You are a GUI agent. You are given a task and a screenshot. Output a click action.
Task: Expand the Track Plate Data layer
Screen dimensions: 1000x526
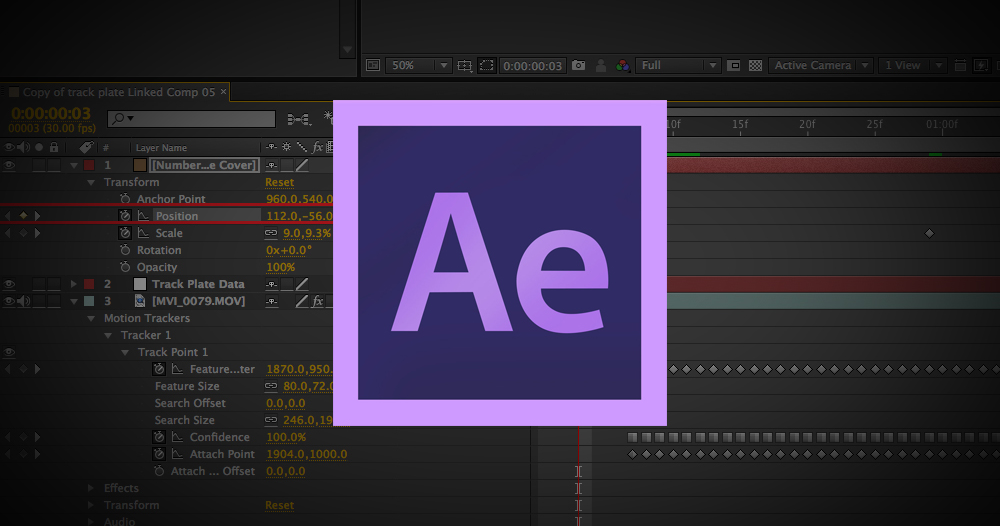[x=74, y=284]
